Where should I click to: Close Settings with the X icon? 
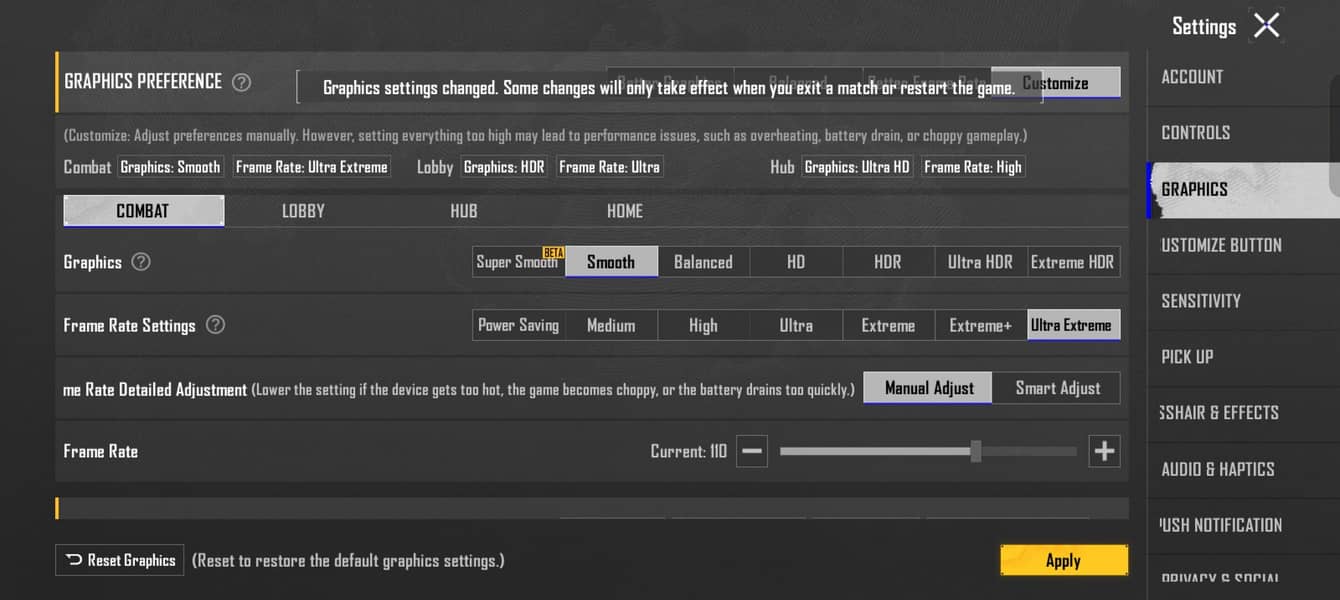(x=1266, y=26)
